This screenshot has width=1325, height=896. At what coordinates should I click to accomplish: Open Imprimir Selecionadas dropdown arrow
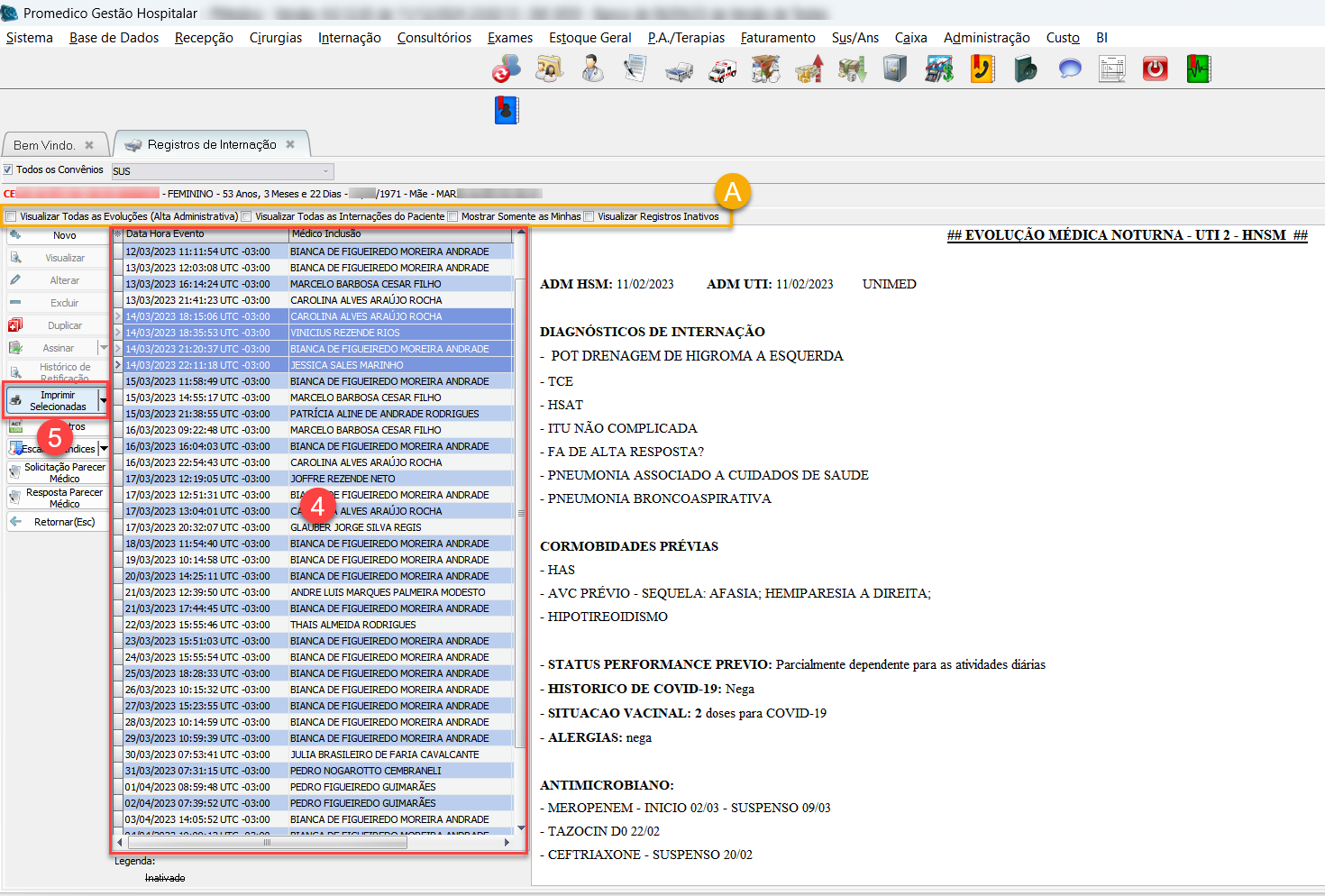(x=103, y=401)
